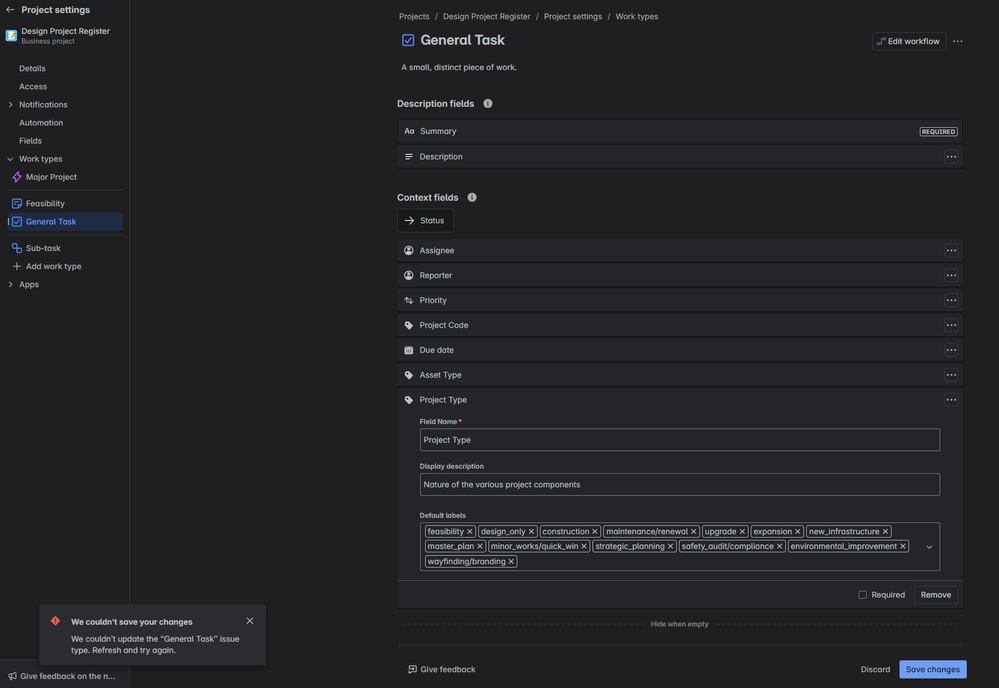Open the more options menu beside Edit workflow

(958, 41)
